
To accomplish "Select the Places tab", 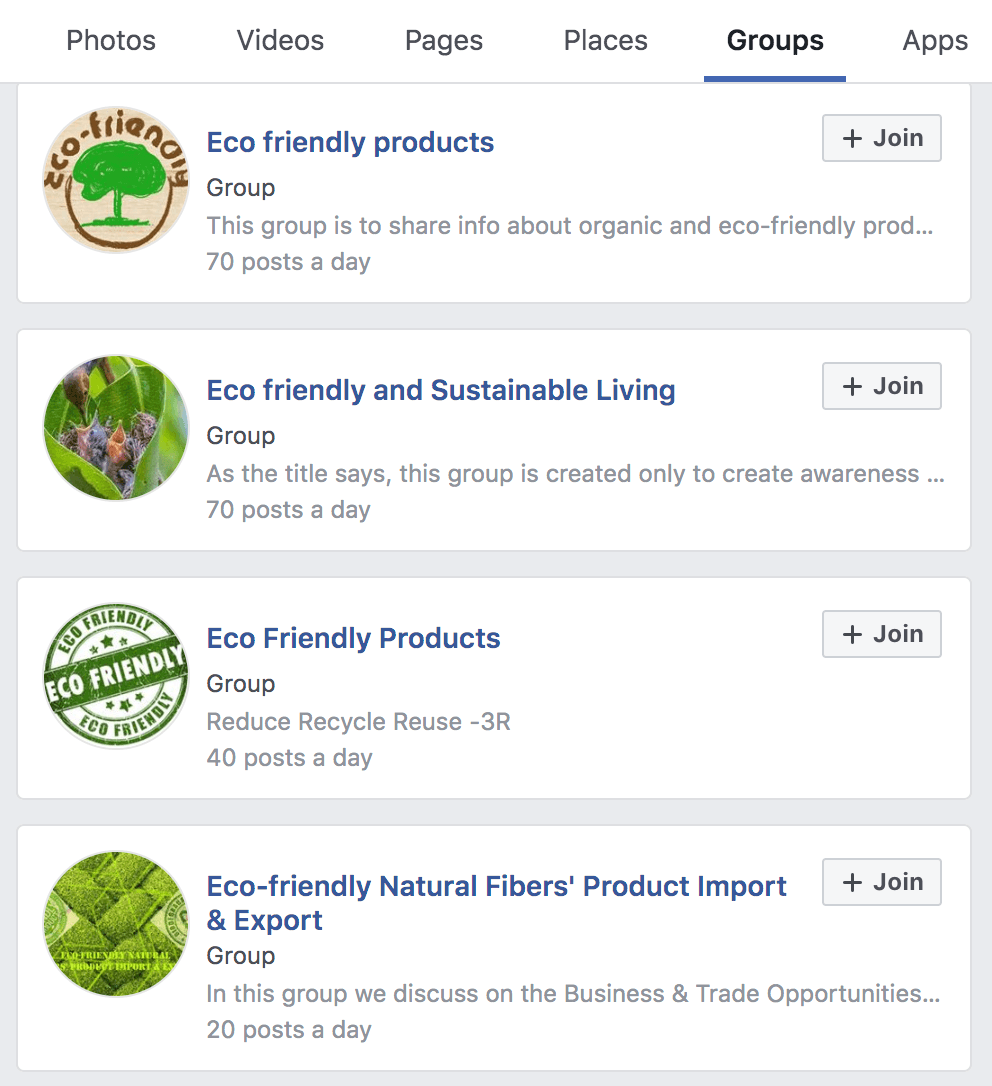I will 606,41.
